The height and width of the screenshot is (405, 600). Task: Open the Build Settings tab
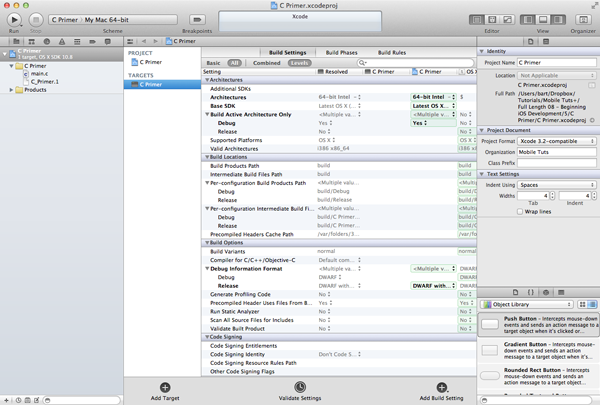point(287,52)
